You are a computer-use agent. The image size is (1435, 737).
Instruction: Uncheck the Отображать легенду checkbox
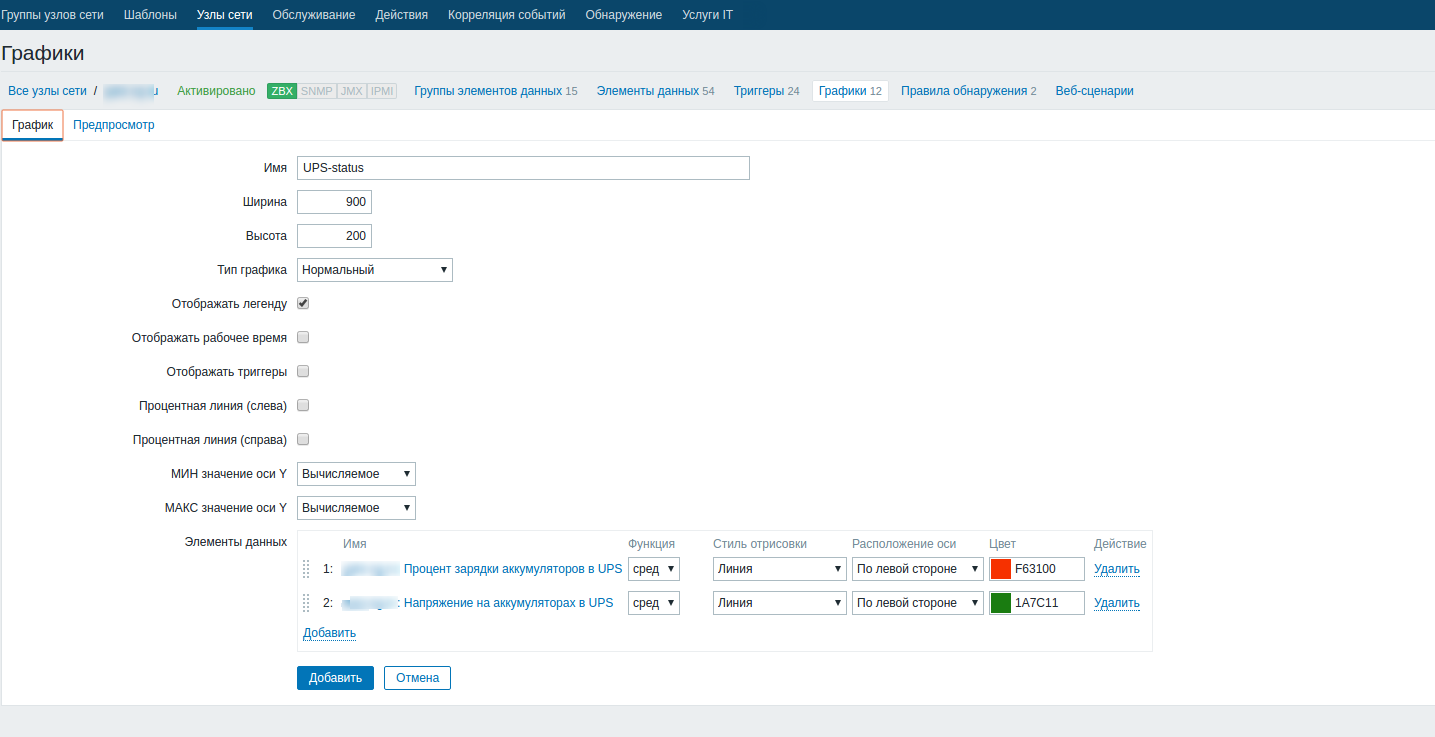tap(302, 303)
